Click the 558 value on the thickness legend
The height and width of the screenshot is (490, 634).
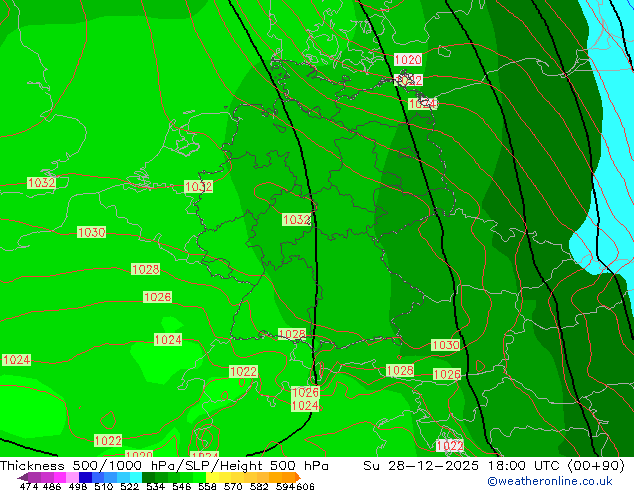pyautogui.click(x=207, y=486)
